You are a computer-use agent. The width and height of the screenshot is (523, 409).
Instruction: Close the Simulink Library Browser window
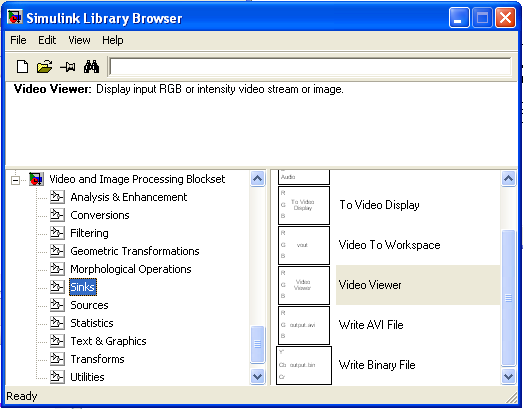point(505,18)
